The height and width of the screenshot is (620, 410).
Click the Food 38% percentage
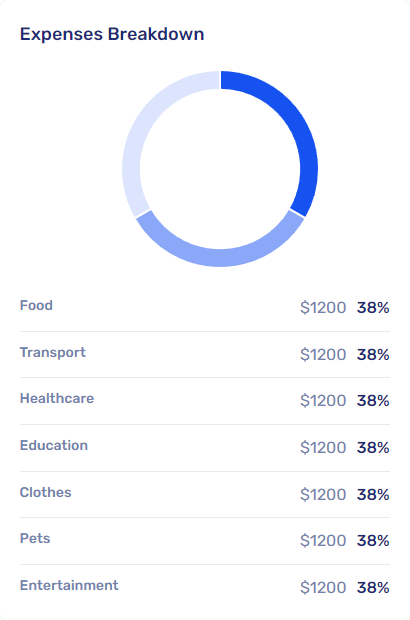click(373, 308)
